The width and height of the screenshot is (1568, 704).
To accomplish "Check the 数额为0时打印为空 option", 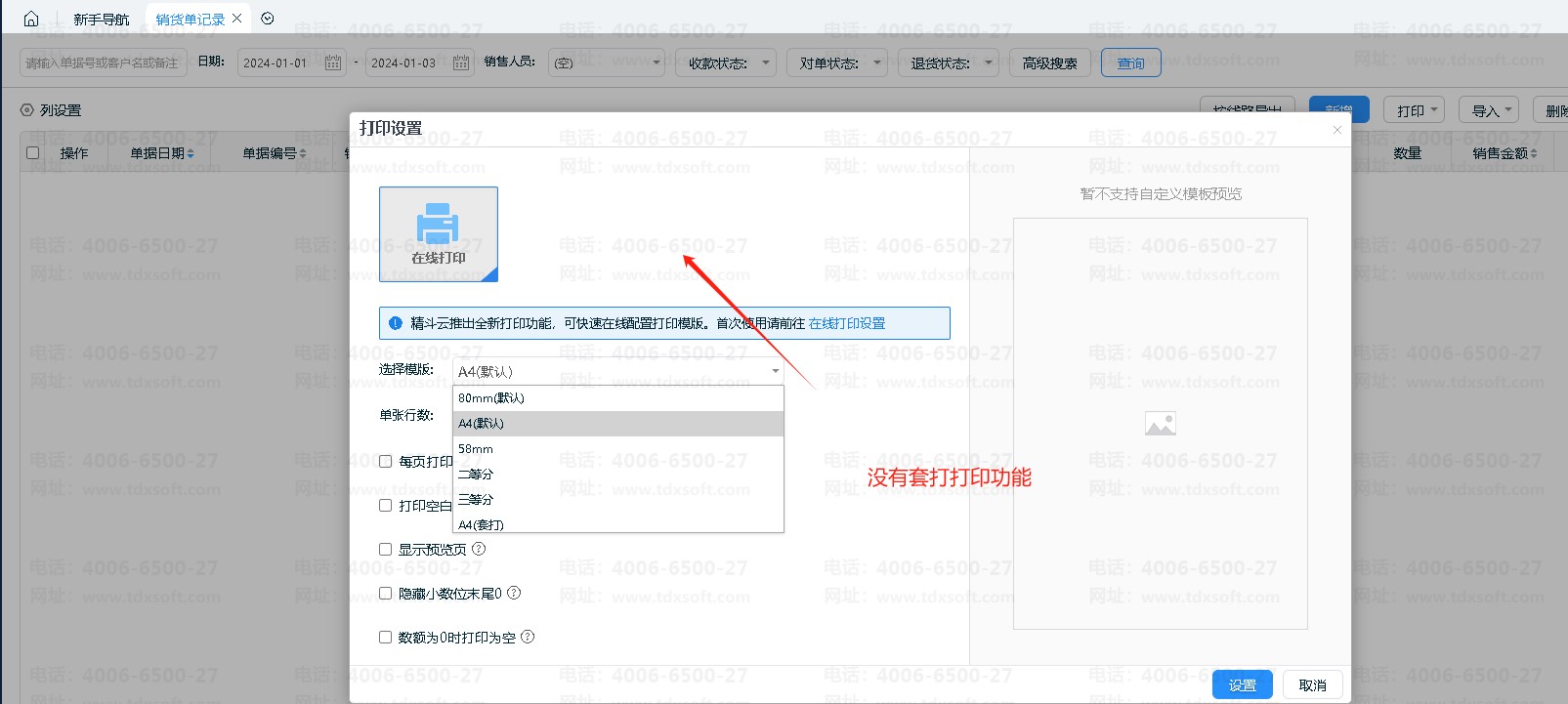I will [385, 637].
